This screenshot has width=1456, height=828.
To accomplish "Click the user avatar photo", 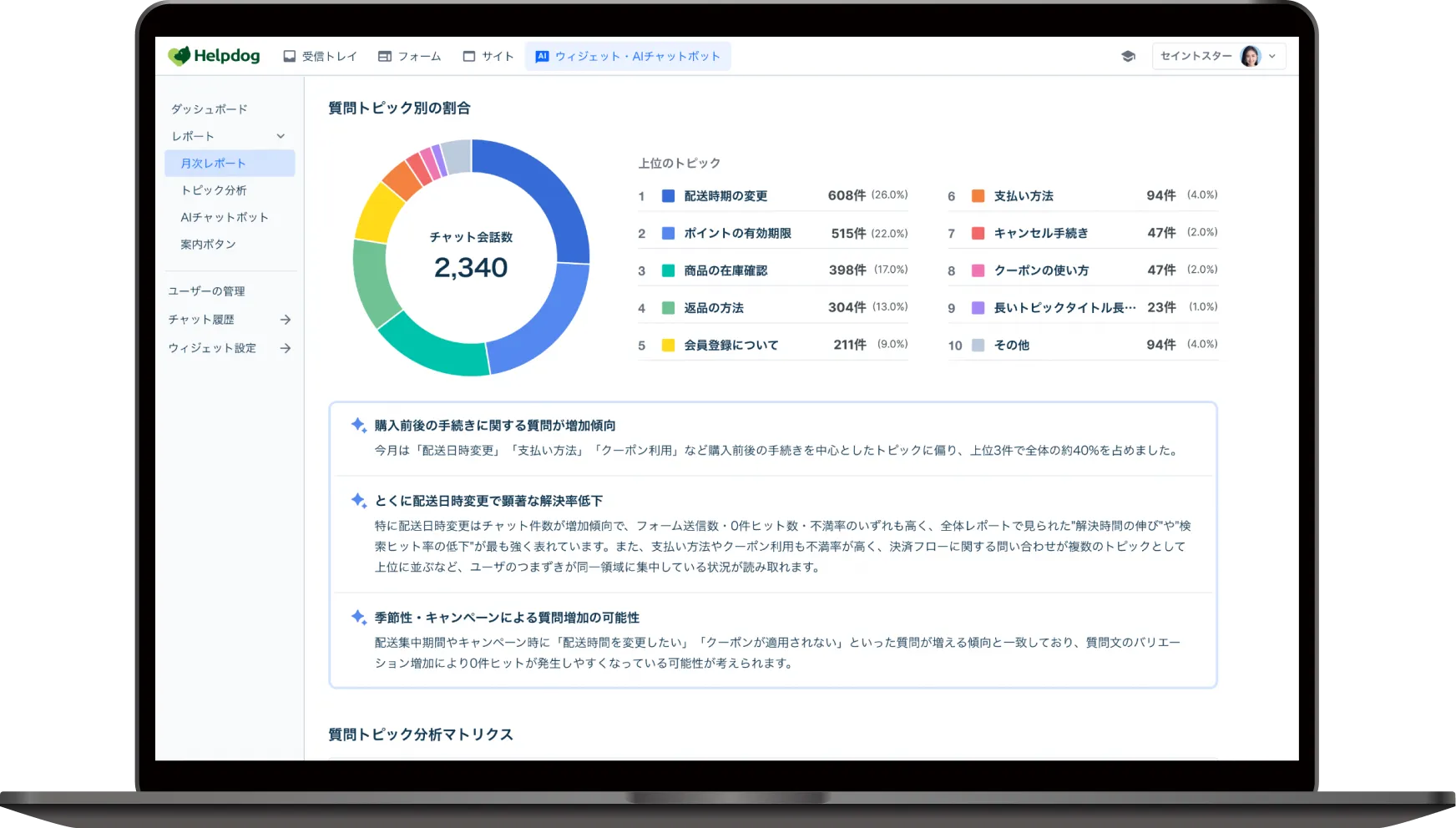I will (x=1250, y=56).
